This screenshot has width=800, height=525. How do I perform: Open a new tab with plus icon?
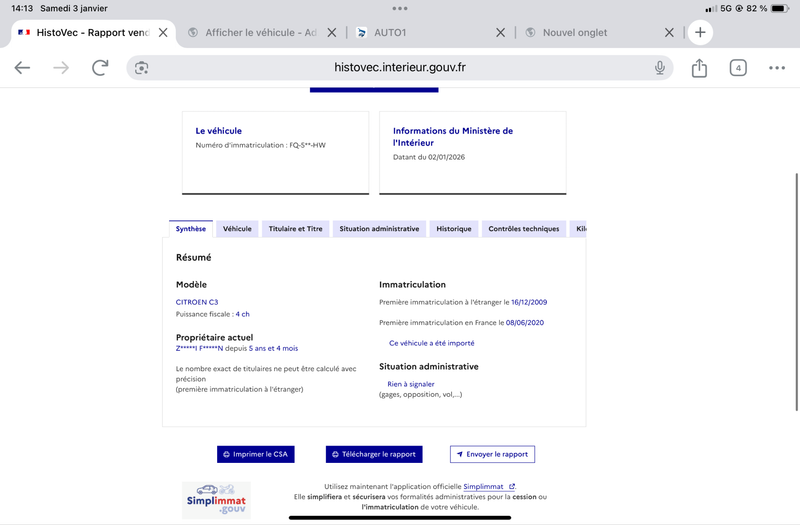point(700,32)
